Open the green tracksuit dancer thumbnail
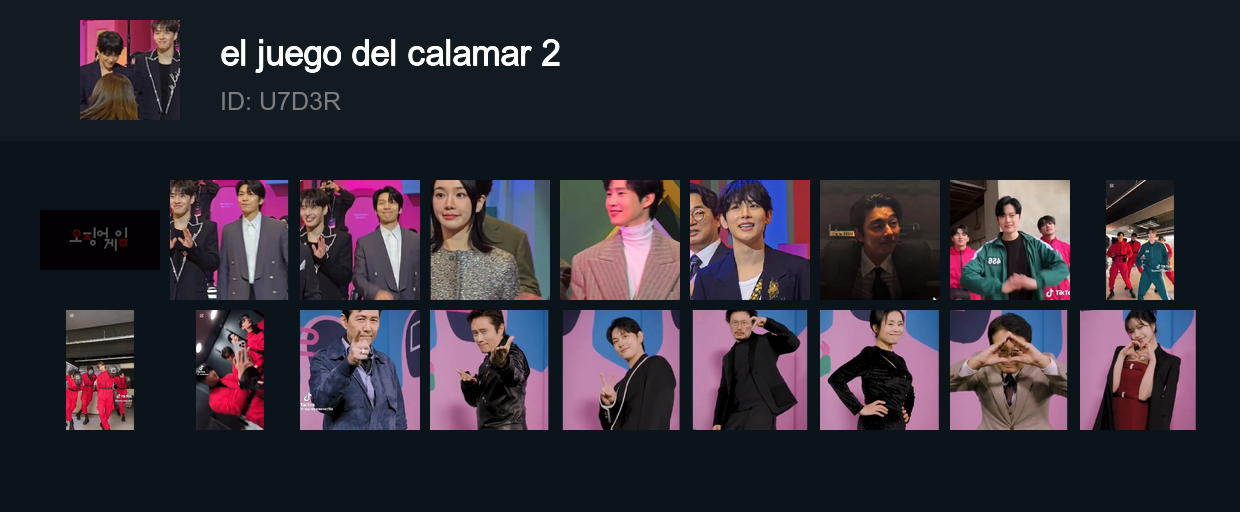Image resolution: width=1240 pixels, height=512 pixels. [1010, 240]
